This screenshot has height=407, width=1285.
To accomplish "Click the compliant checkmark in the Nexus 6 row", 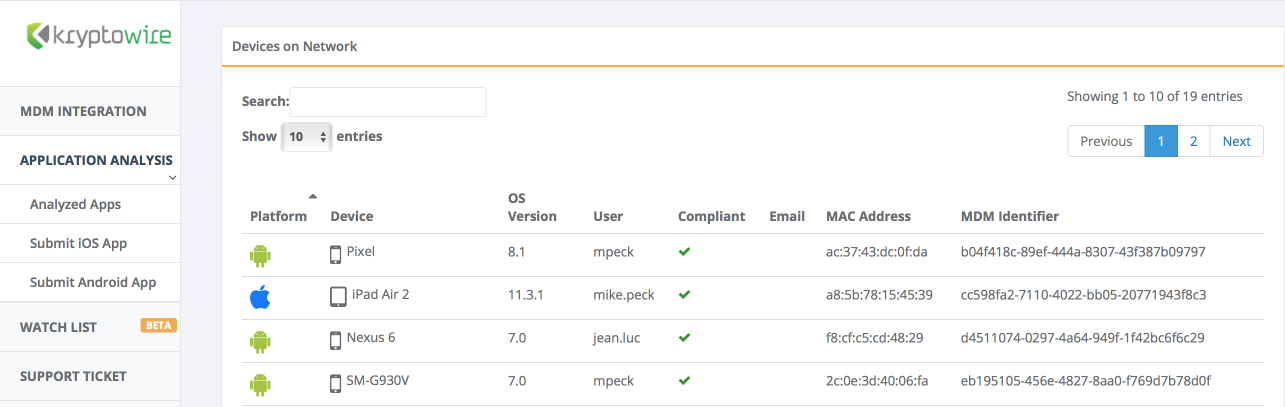I will click(684, 338).
